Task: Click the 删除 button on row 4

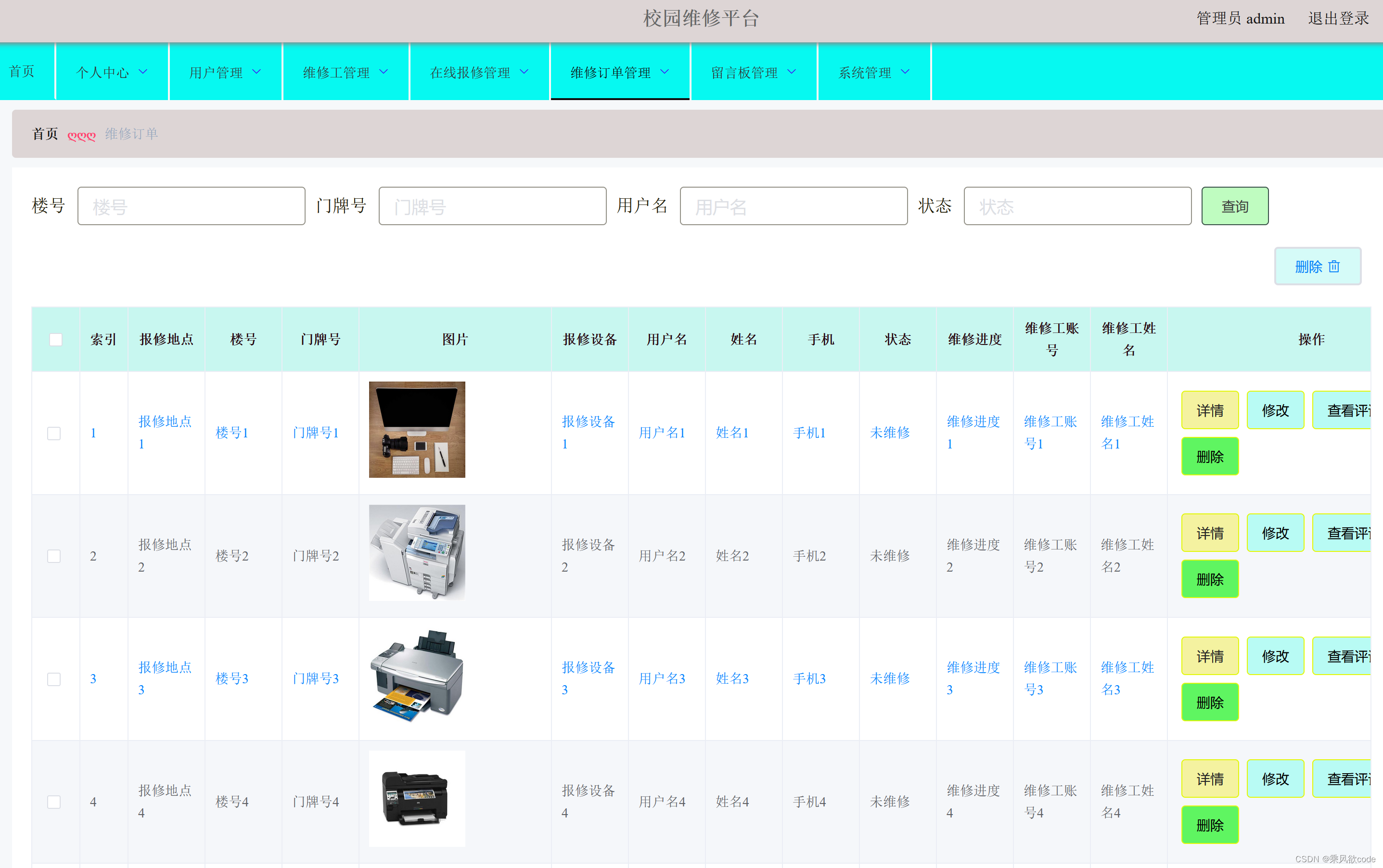Action: (1210, 825)
